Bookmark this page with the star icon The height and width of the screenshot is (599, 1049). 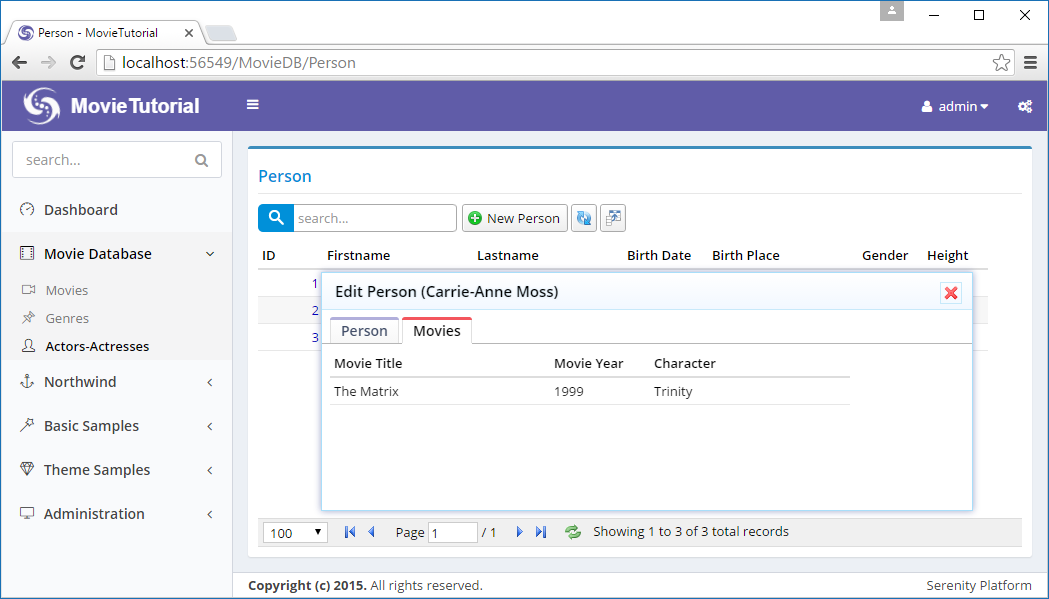coord(1001,63)
